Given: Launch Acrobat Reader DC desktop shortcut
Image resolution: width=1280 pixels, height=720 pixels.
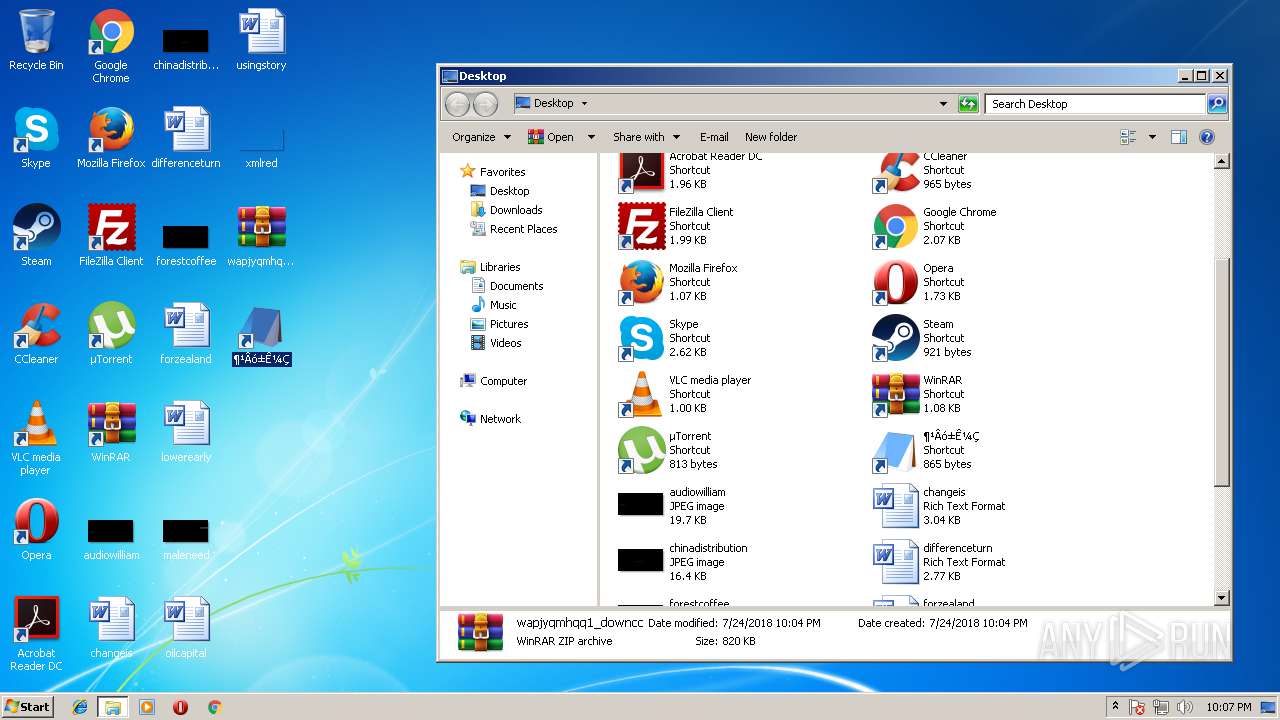Looking at the screenshot, I should (36, 634).
